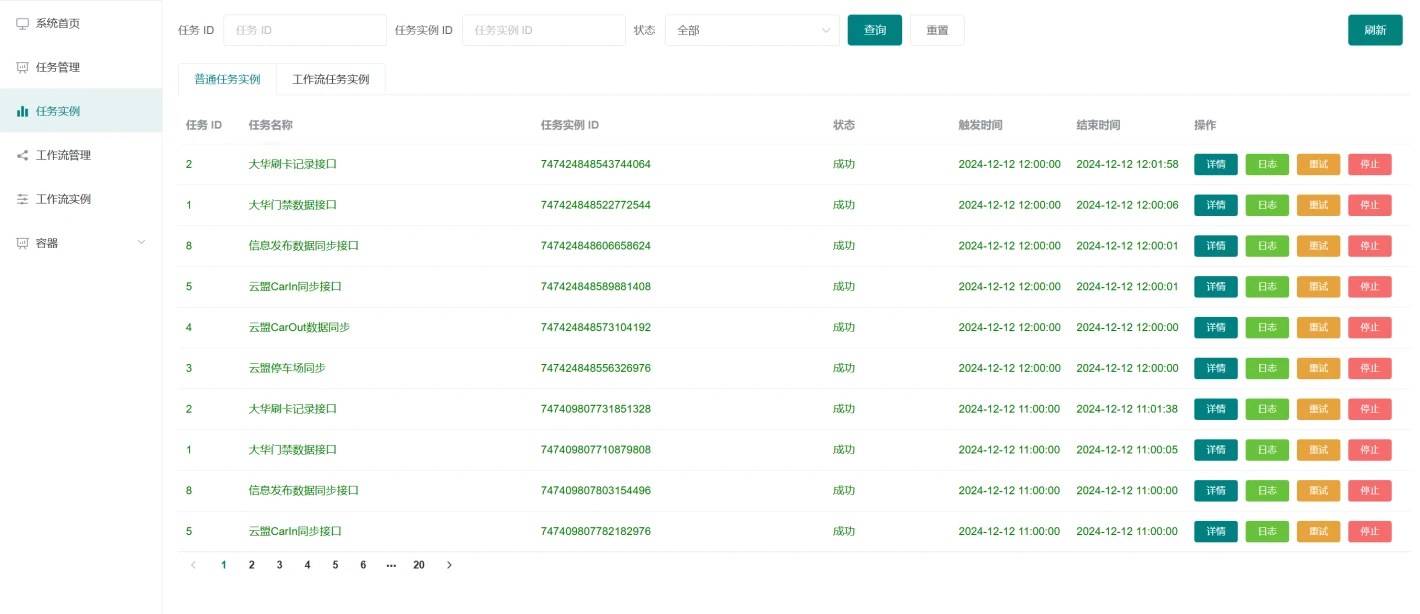Focus the 任务实例 ID input field
The image size is (1420, 614).
click(x=544, y=30)
